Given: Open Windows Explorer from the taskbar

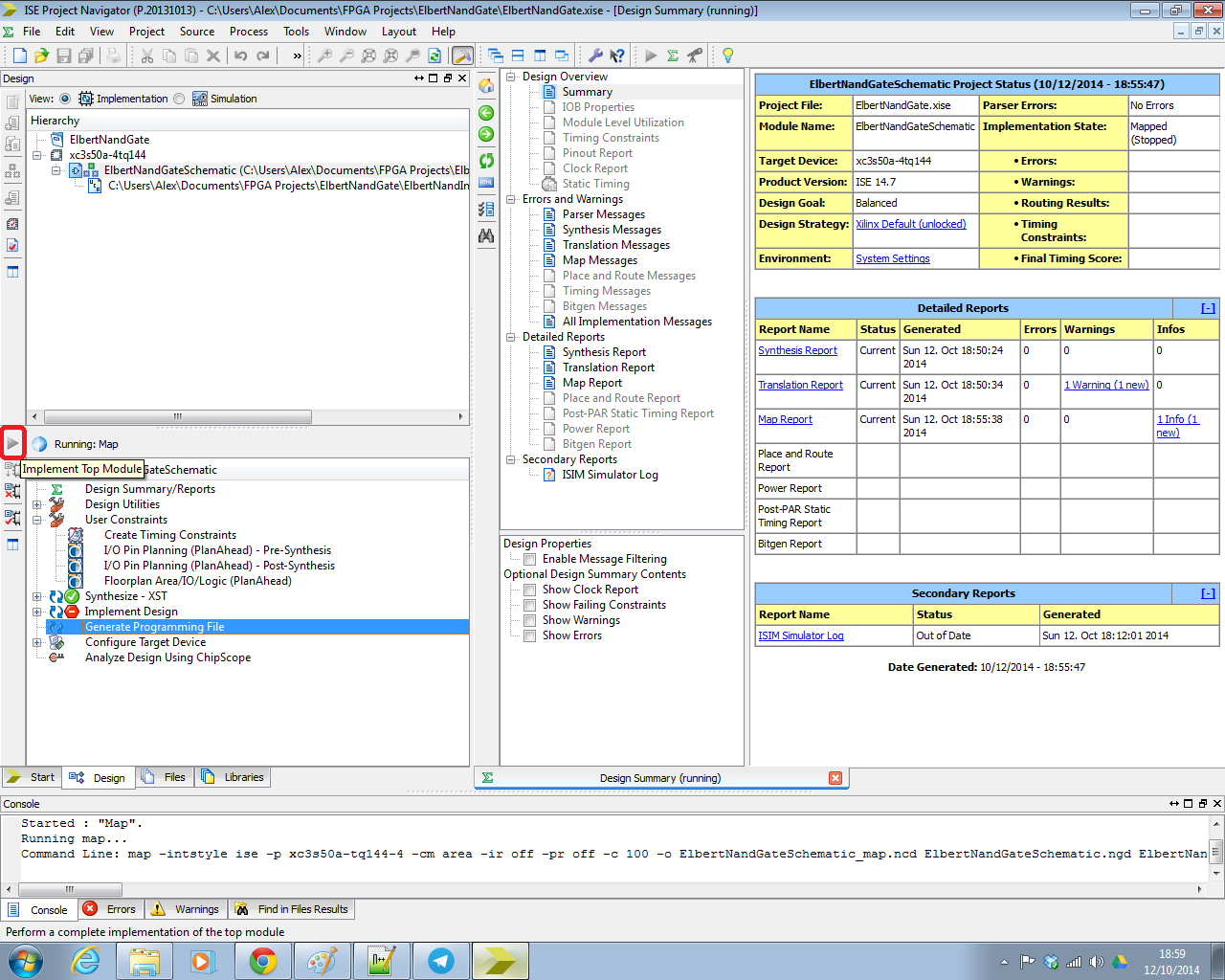Looking at the screenshot, I should pos(145,961).
